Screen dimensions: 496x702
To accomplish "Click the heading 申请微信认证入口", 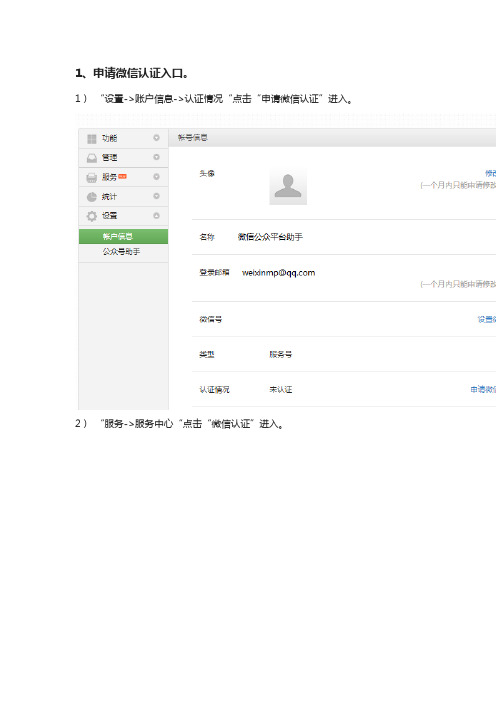I will pos(141,73).
